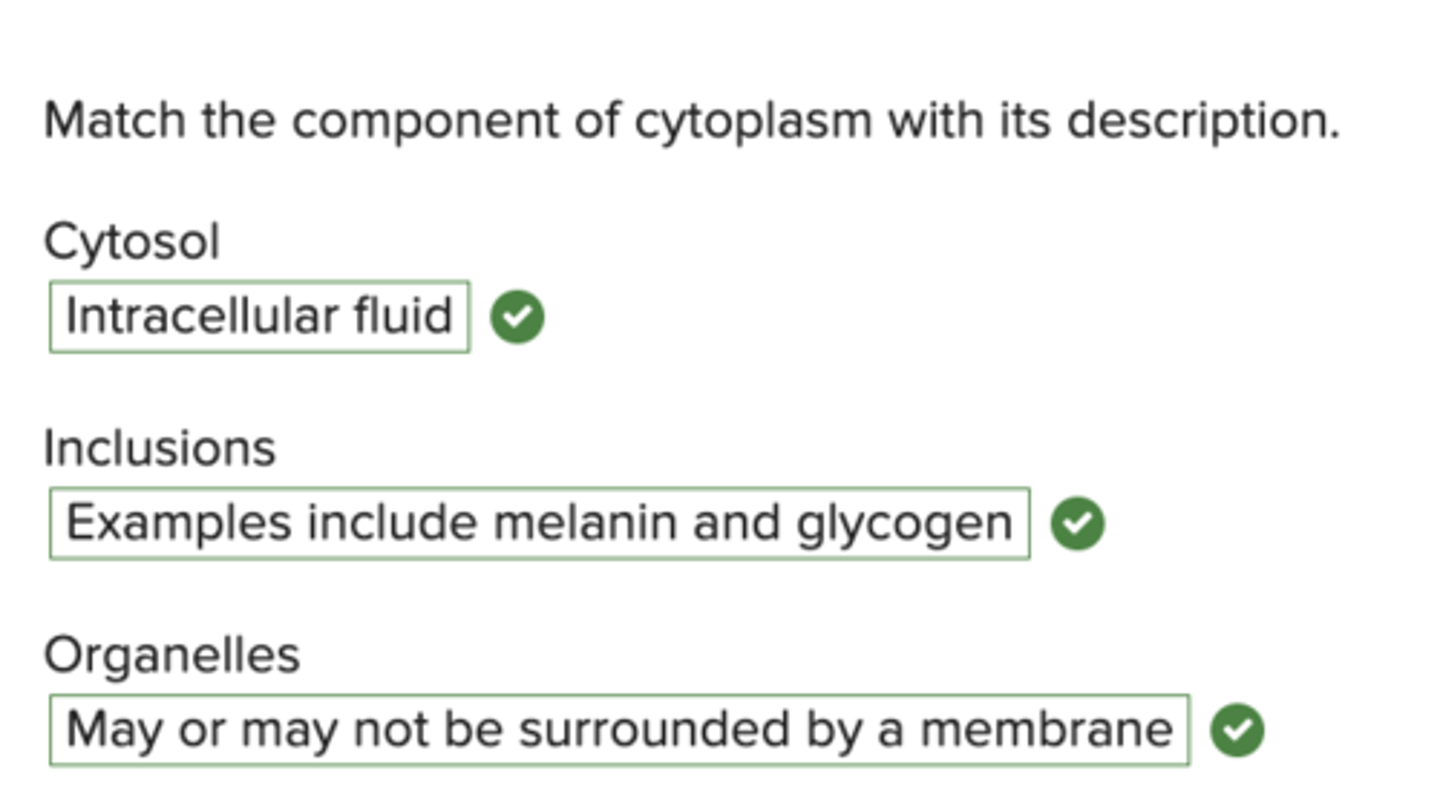Open the May or may not be surrounded box
The width and height of the screenshot is (1440, 800).
(x=619, y=730)
